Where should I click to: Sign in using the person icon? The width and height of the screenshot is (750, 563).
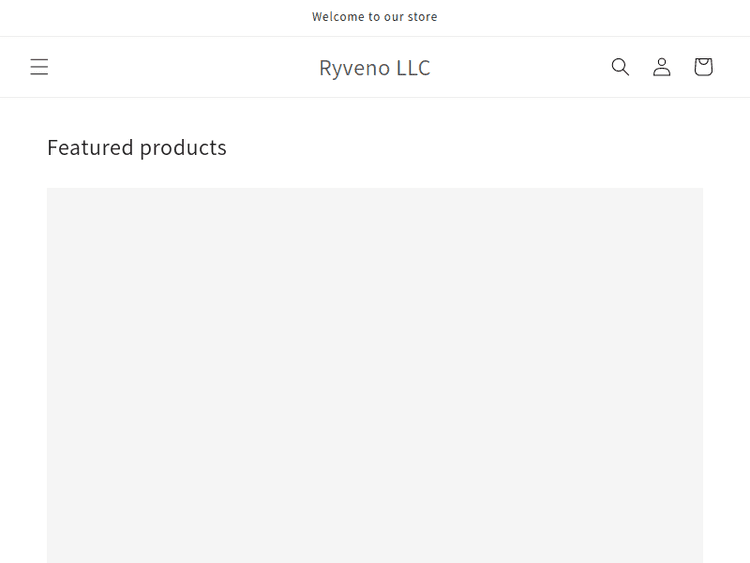point(662,67)
